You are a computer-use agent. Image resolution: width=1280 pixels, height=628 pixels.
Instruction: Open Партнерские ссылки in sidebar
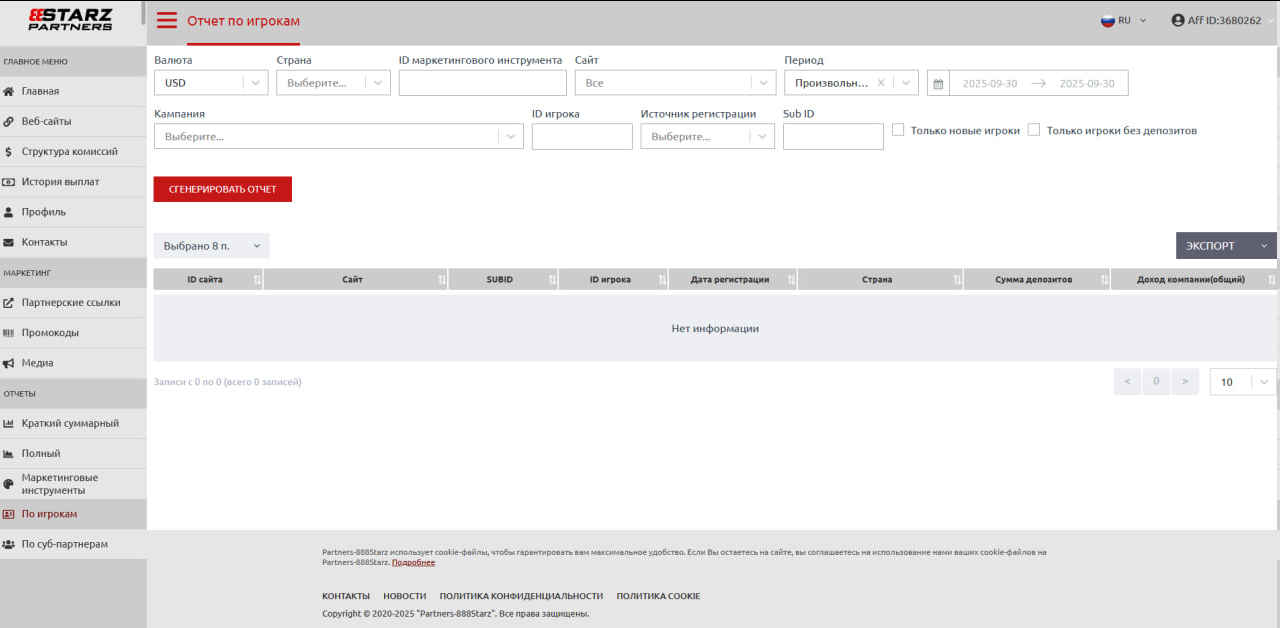(70, 302)
